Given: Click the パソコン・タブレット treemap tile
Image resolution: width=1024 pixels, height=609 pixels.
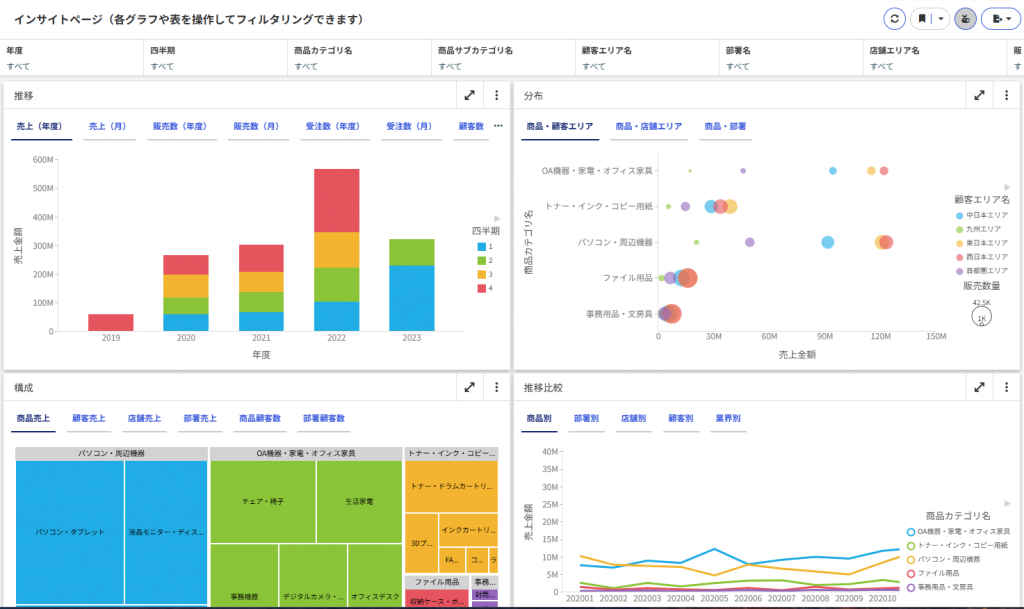Looking at the screenshot, I should pos(70,532).
